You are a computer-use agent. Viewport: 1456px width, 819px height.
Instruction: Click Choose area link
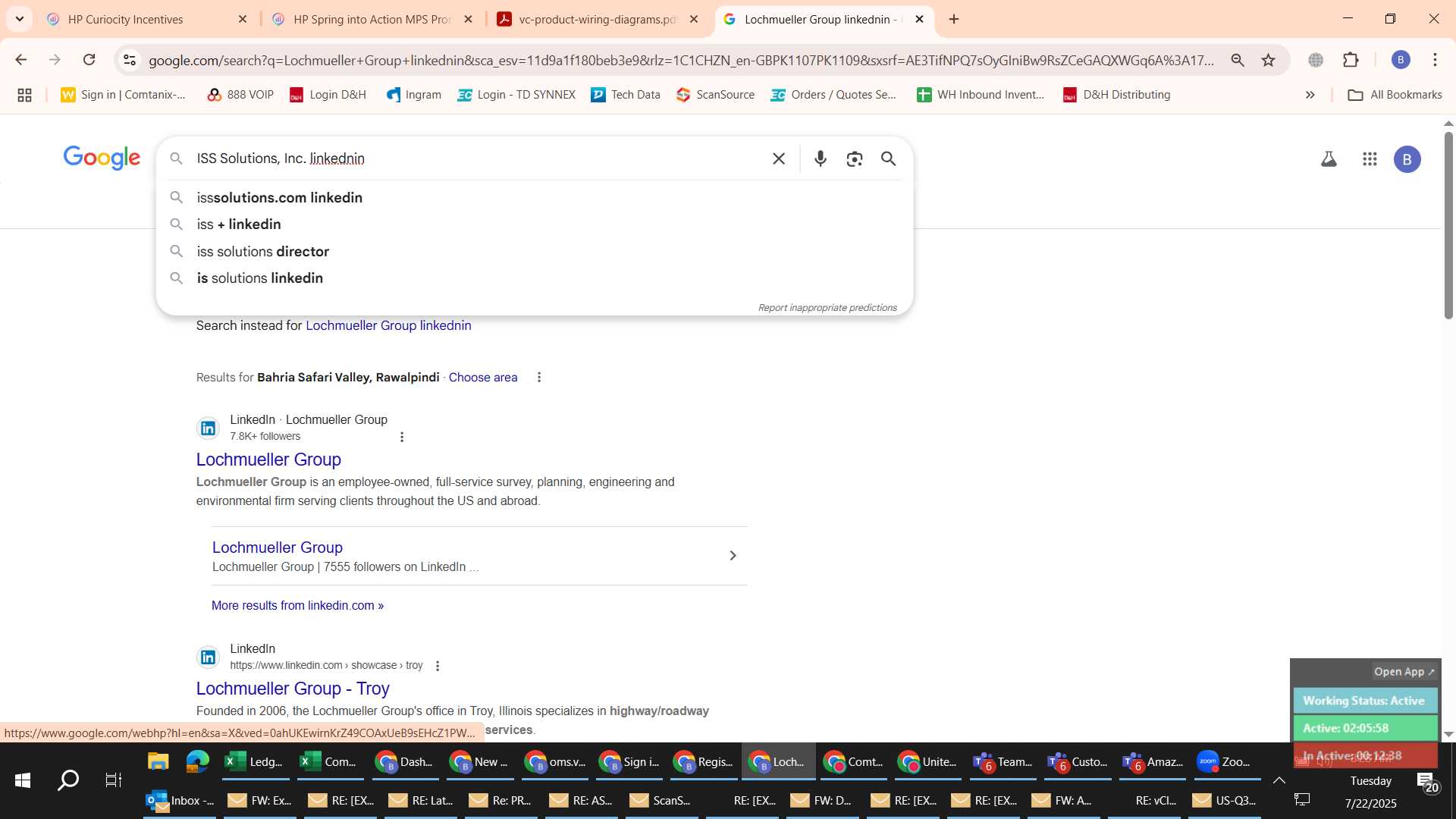483,378
